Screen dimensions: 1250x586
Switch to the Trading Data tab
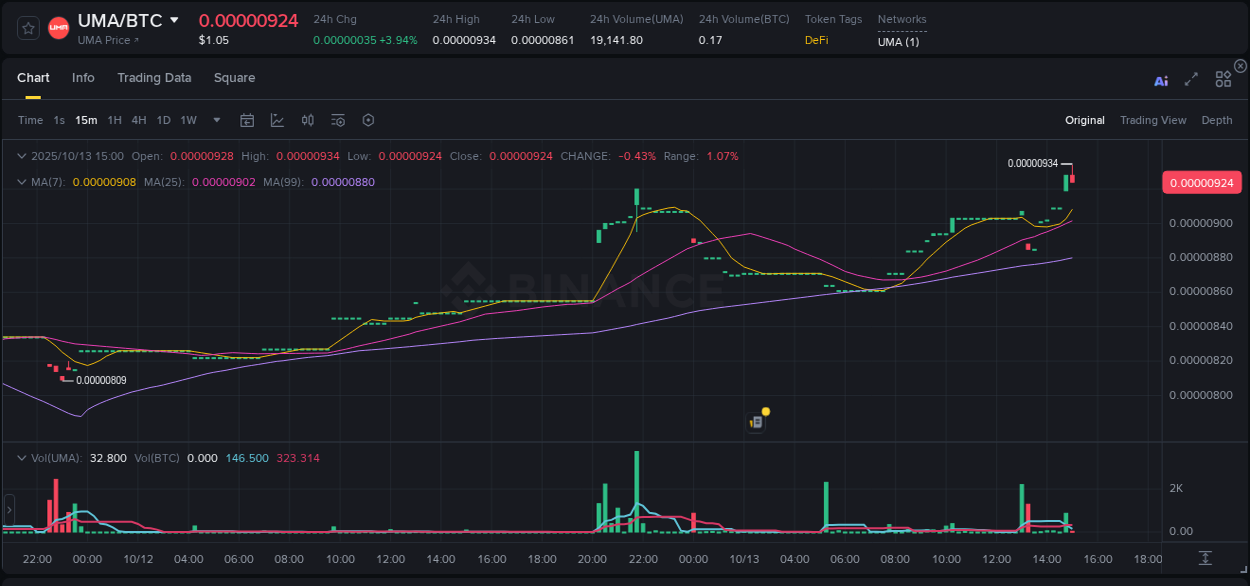(x=155, y=78)
